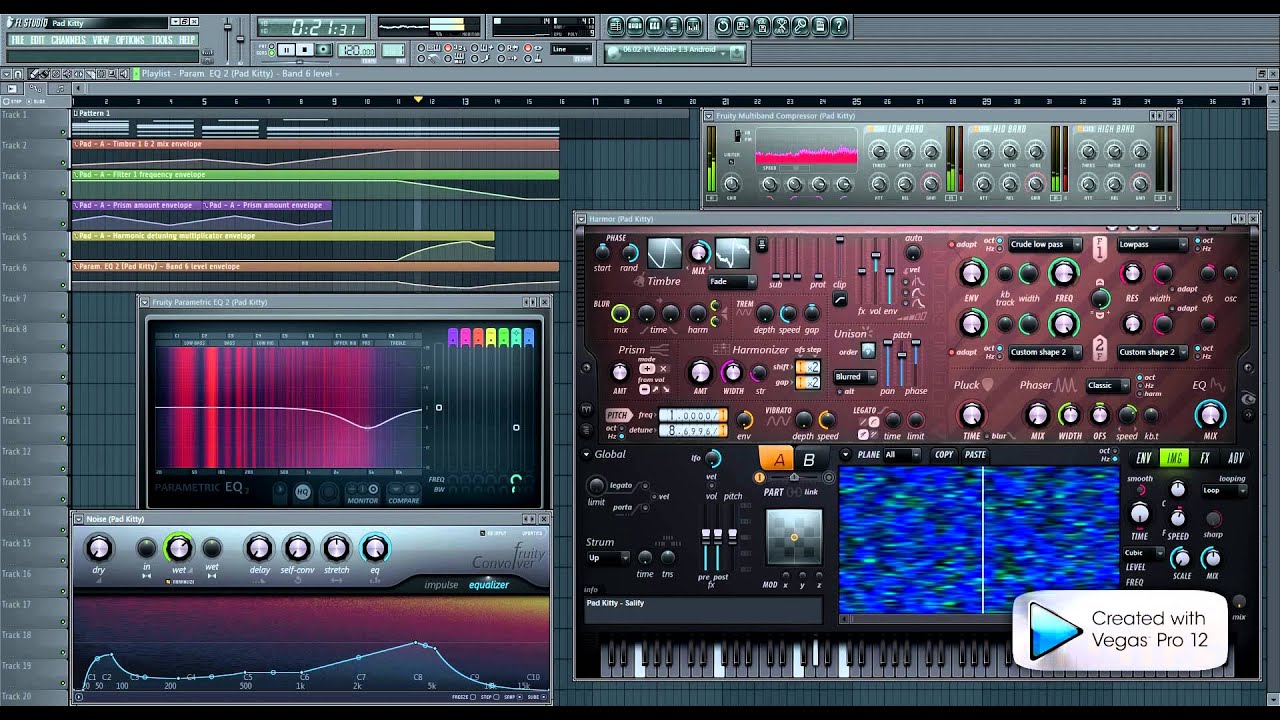This screenshot has width=1280, height=720.
Task: Open the Line snap dropdown
Action: [x=570, y=49]
